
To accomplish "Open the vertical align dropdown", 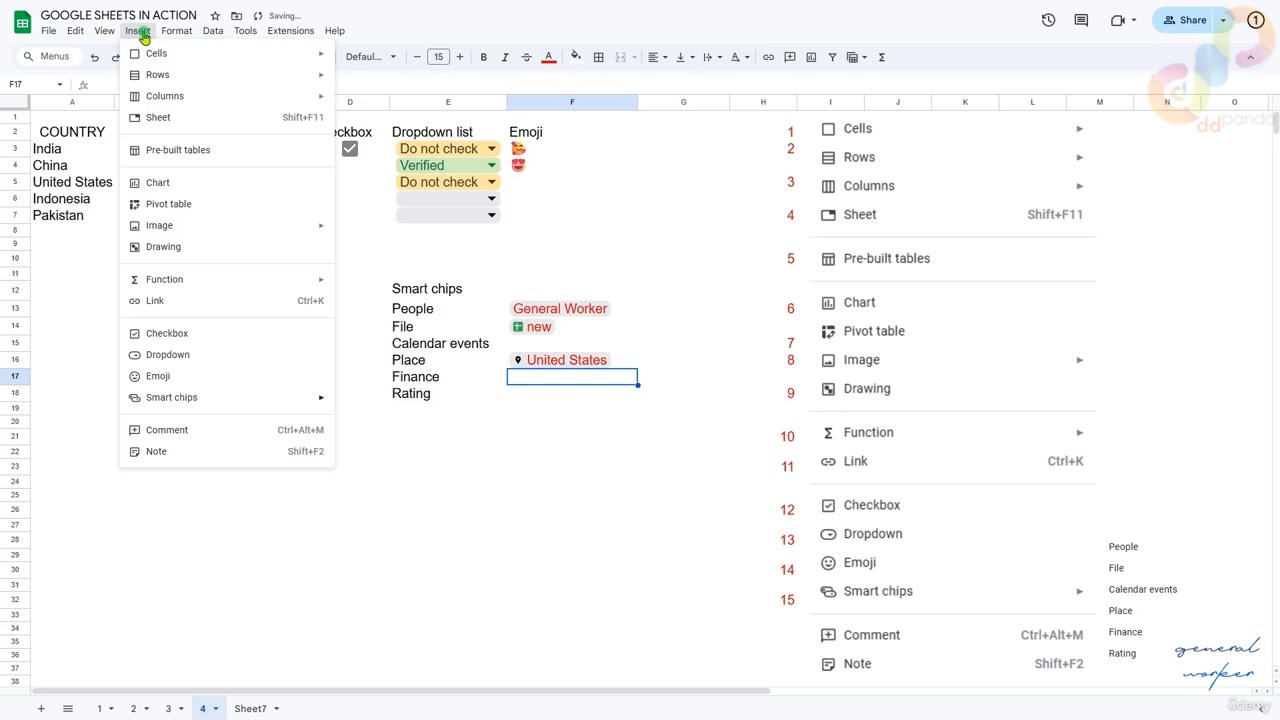I will [684, 58].
